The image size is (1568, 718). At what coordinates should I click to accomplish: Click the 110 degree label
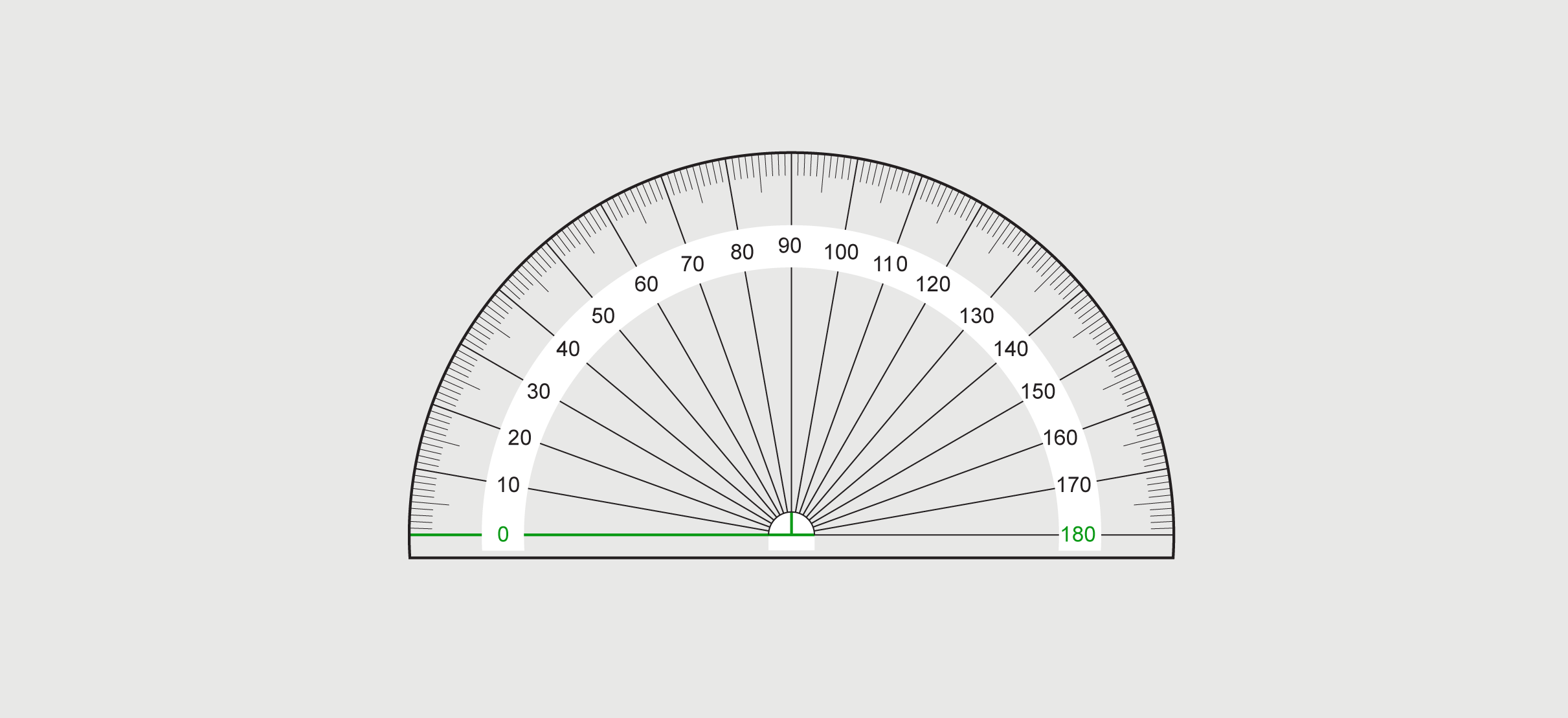(x=890, y=264)
